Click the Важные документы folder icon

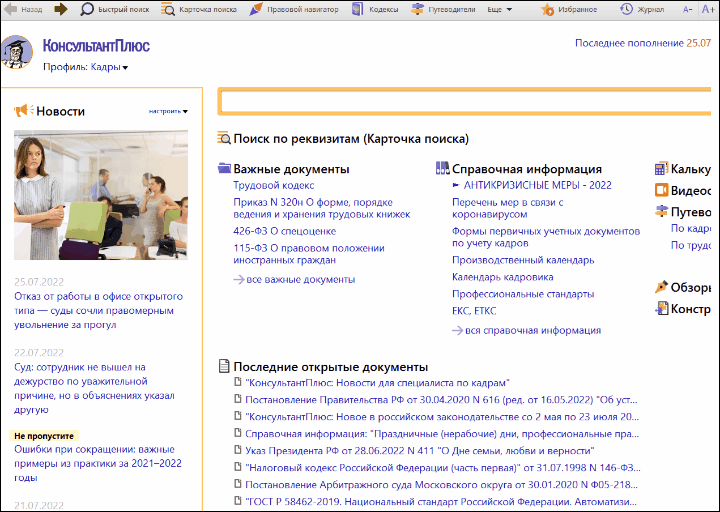224,169
